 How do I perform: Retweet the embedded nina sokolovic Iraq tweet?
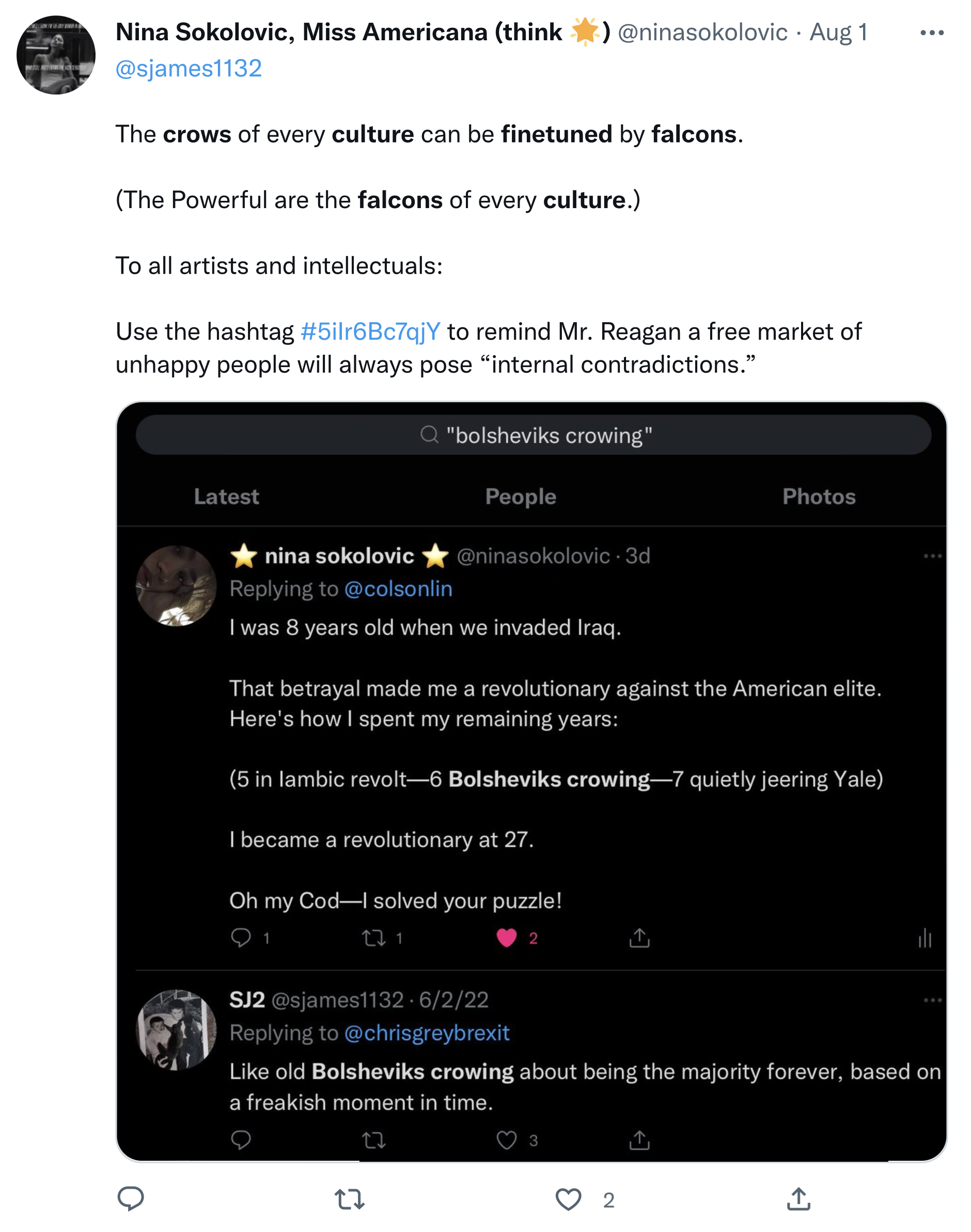[x=373, y=938]
